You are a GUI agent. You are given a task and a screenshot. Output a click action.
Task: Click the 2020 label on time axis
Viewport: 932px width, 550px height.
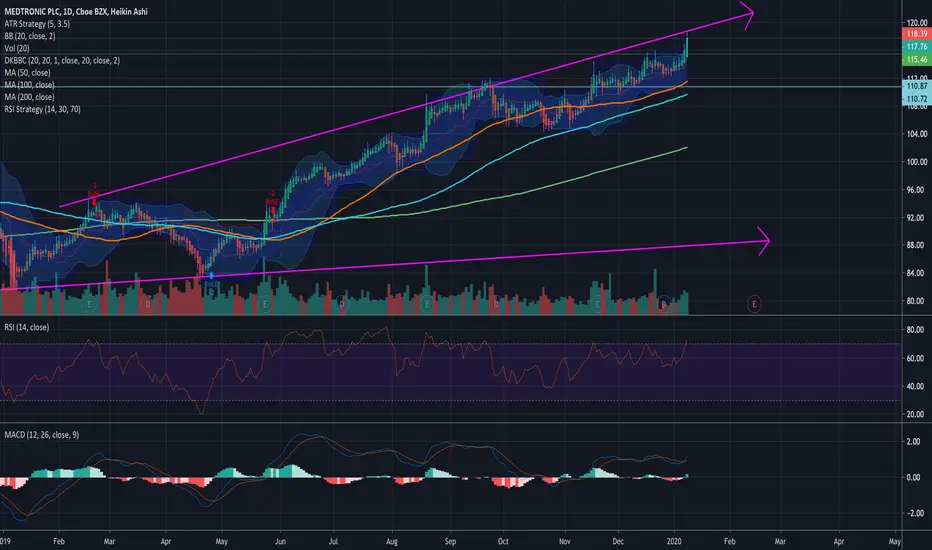point(674,542)
